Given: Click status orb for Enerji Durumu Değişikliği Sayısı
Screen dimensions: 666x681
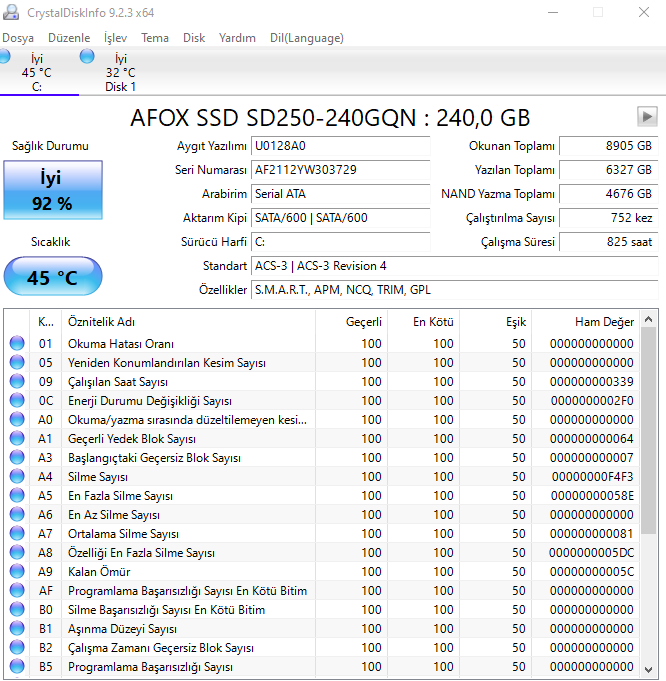Looking at the screenshot, I should pos(17,400).
